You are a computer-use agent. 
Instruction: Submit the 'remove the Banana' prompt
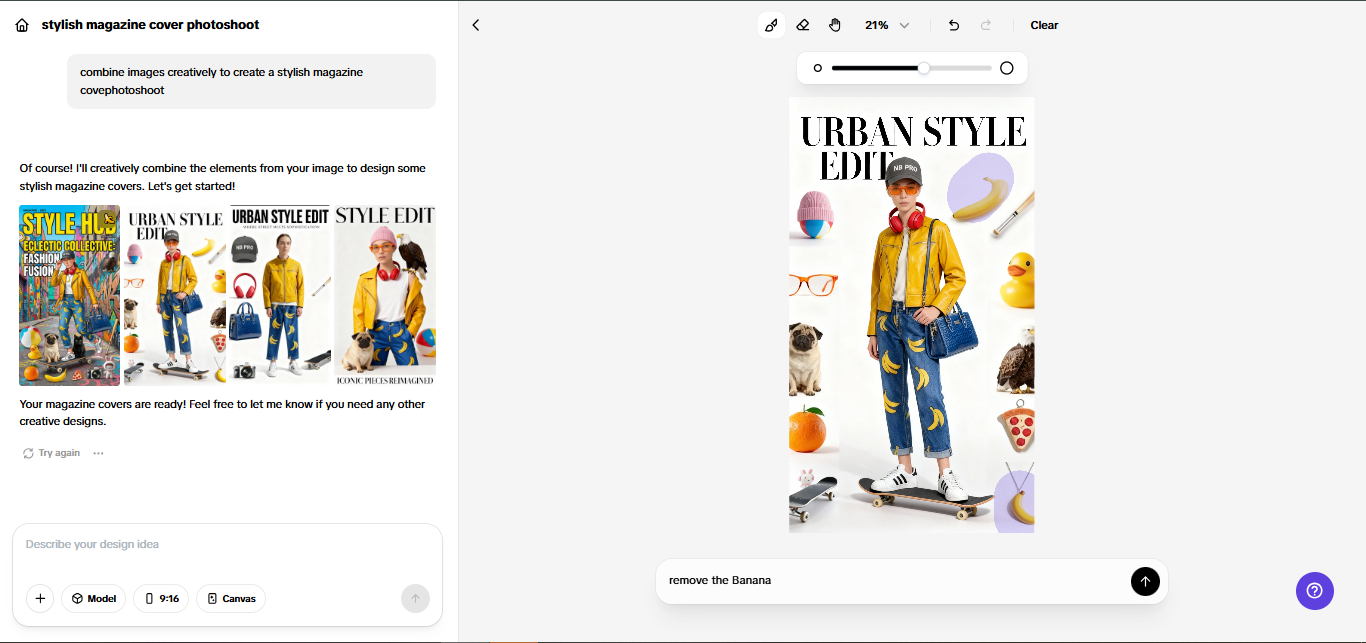coord(1145,581)
